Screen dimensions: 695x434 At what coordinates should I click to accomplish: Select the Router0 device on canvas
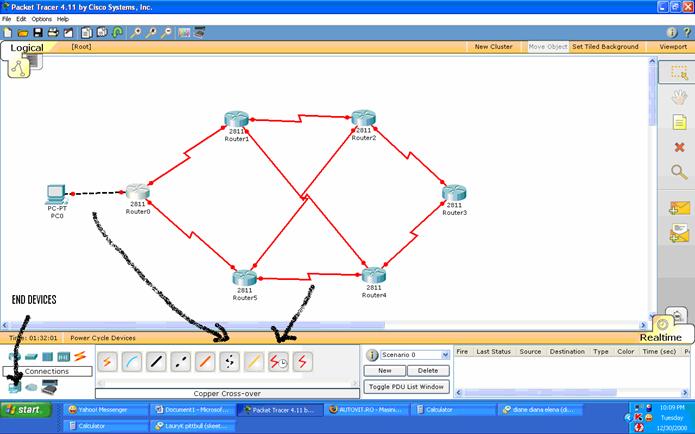click(x=137, y=192)
